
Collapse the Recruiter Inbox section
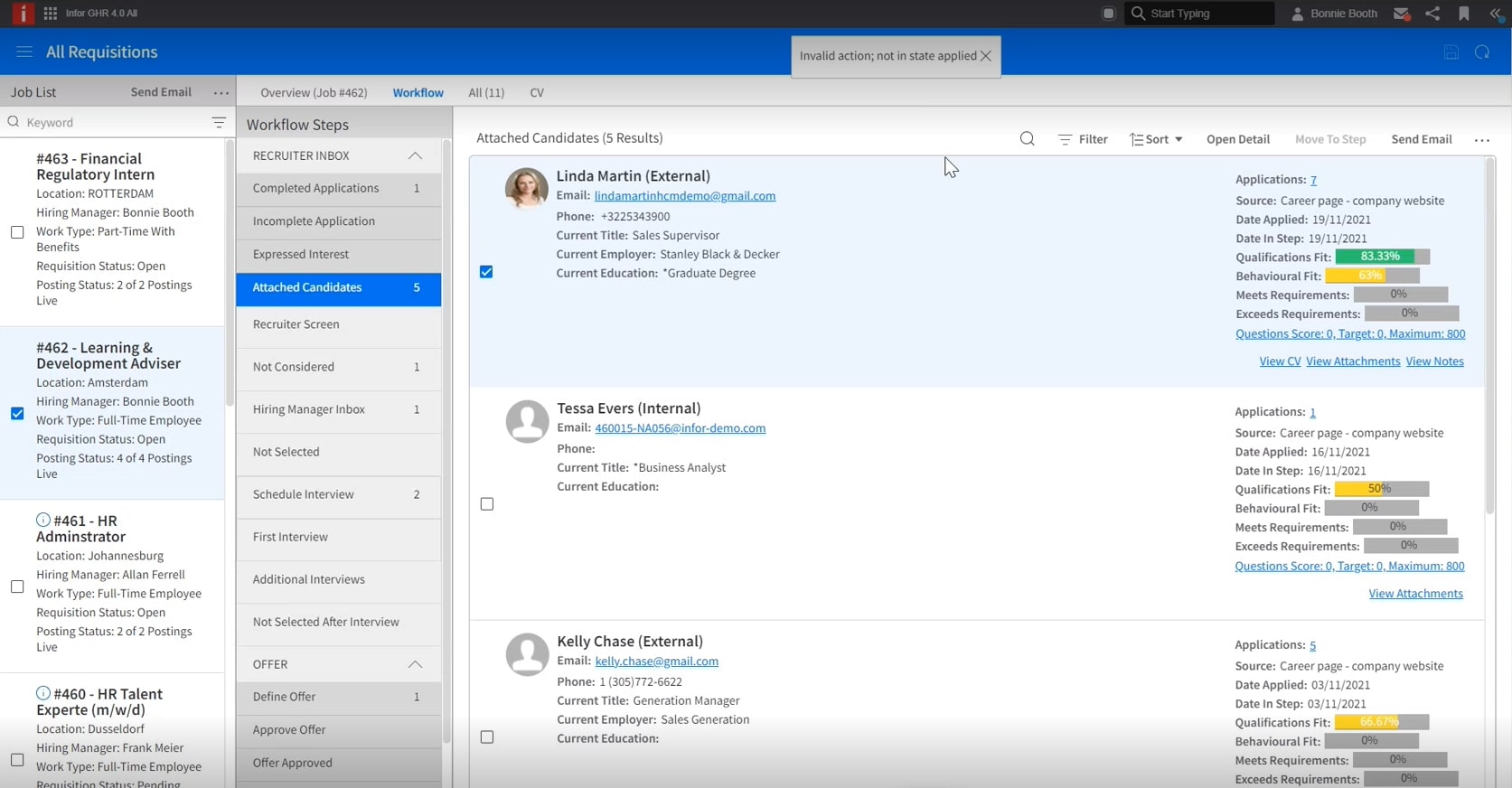415,155
